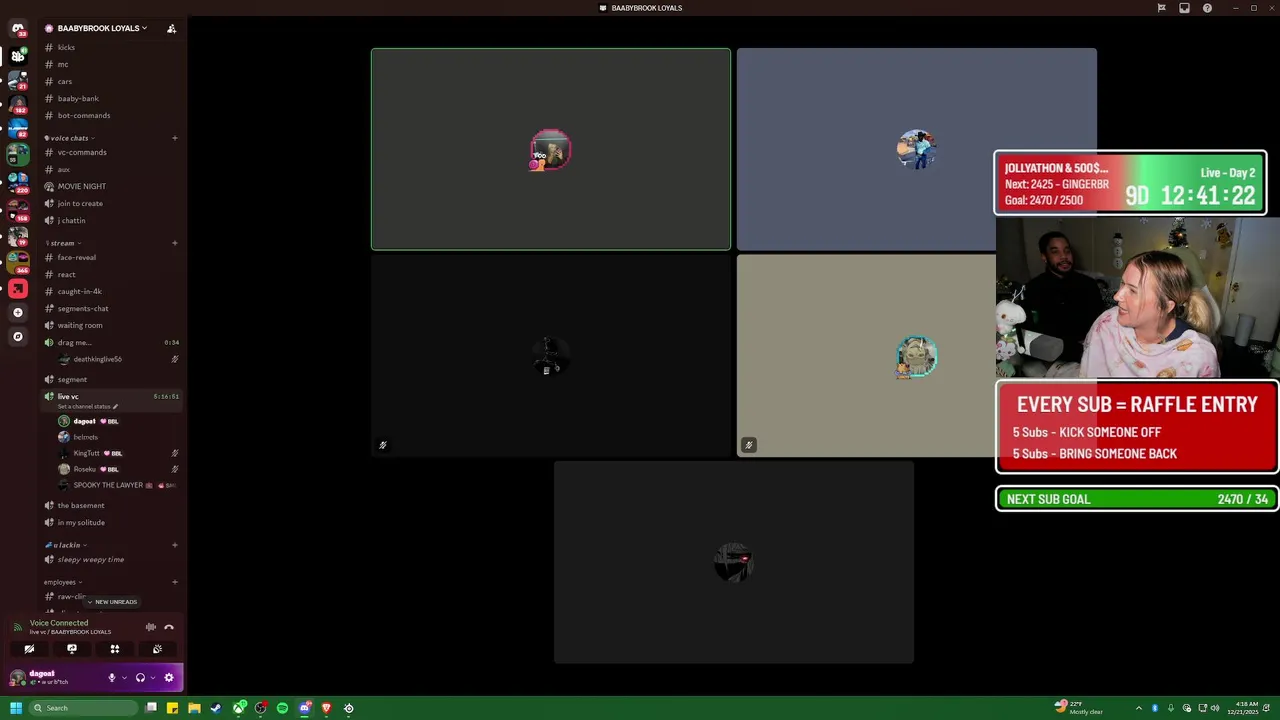Open Brave browser from the taskbar
This screenshot has width=1280, height=720.
326,708
